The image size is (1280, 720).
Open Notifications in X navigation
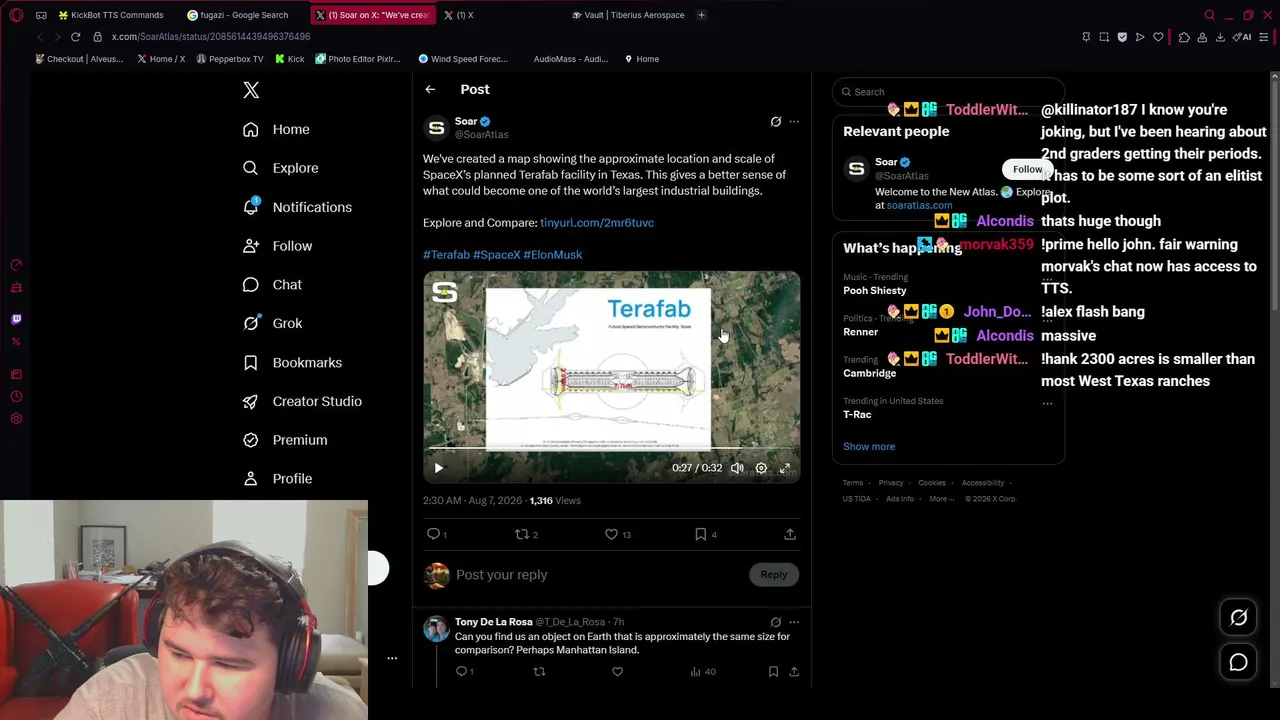pos(298,207)
